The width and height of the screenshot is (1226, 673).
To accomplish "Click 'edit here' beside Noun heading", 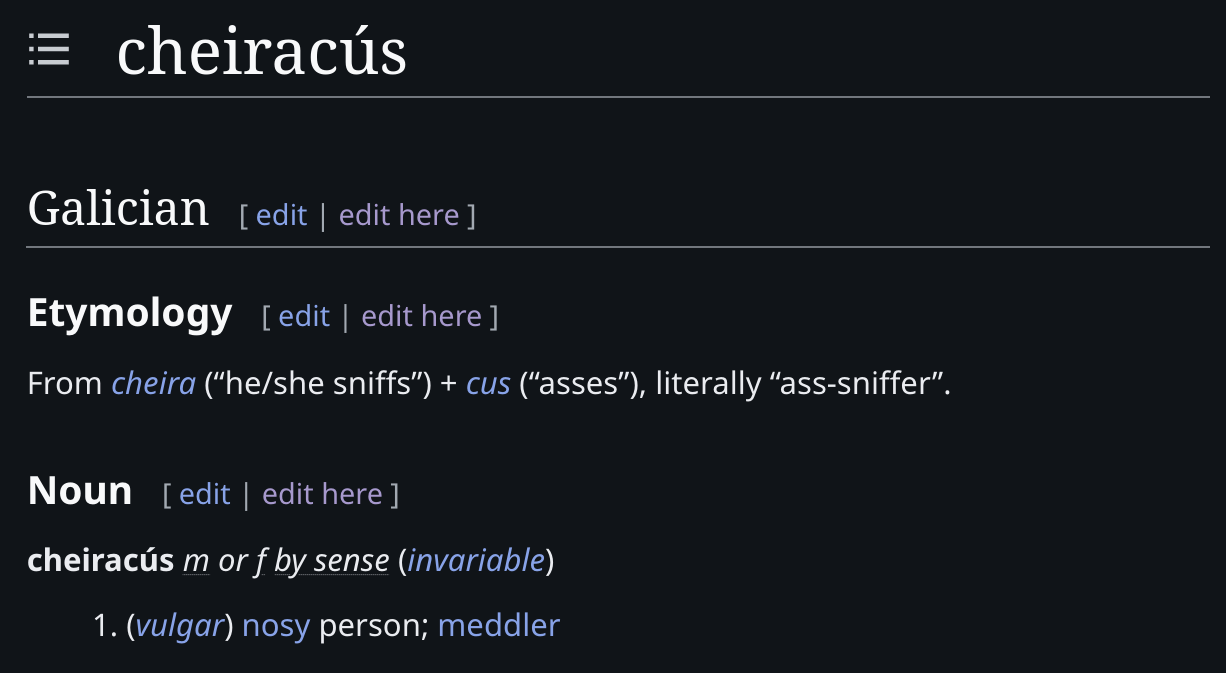I will [322, 494].
